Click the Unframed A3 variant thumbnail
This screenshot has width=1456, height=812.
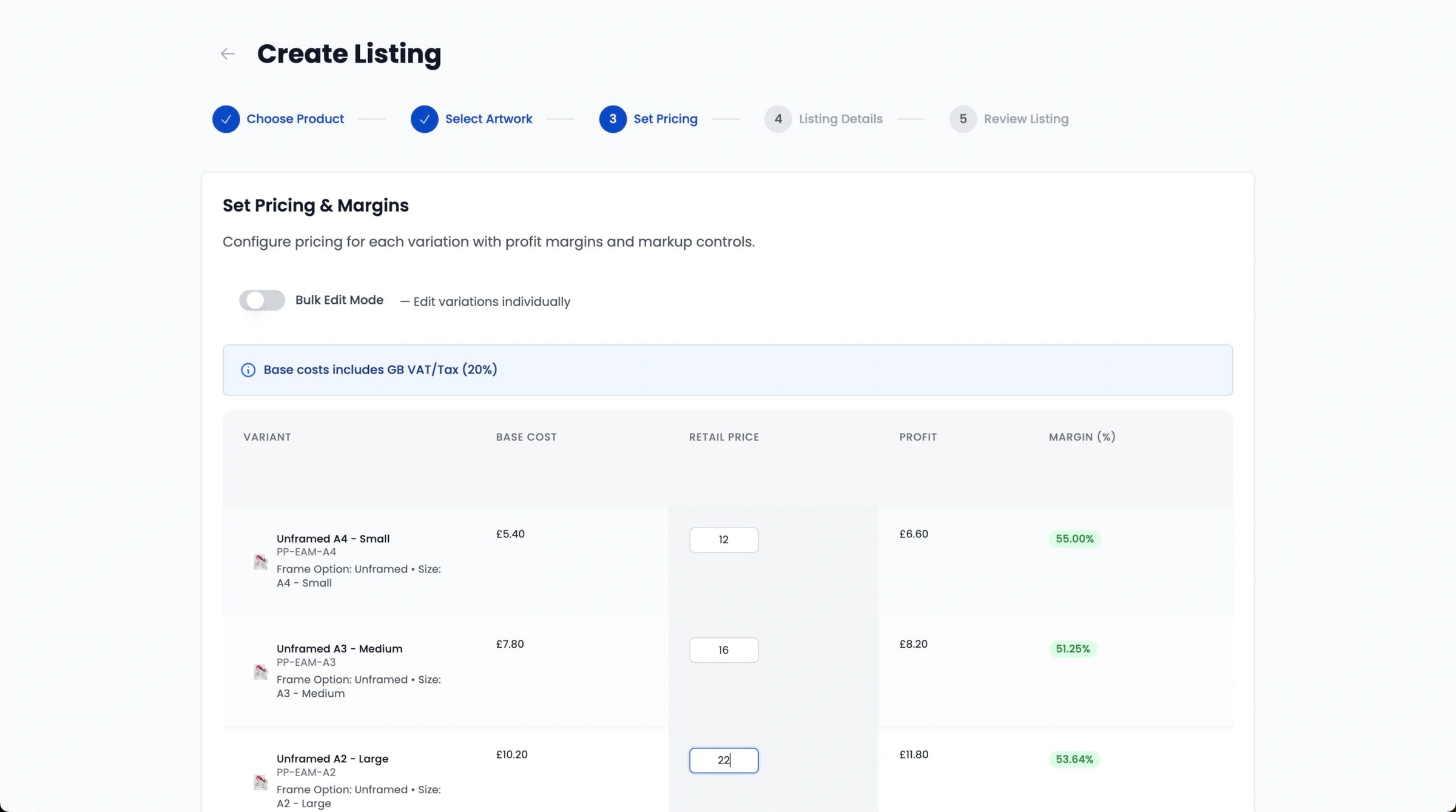click(x=260, y=671)
